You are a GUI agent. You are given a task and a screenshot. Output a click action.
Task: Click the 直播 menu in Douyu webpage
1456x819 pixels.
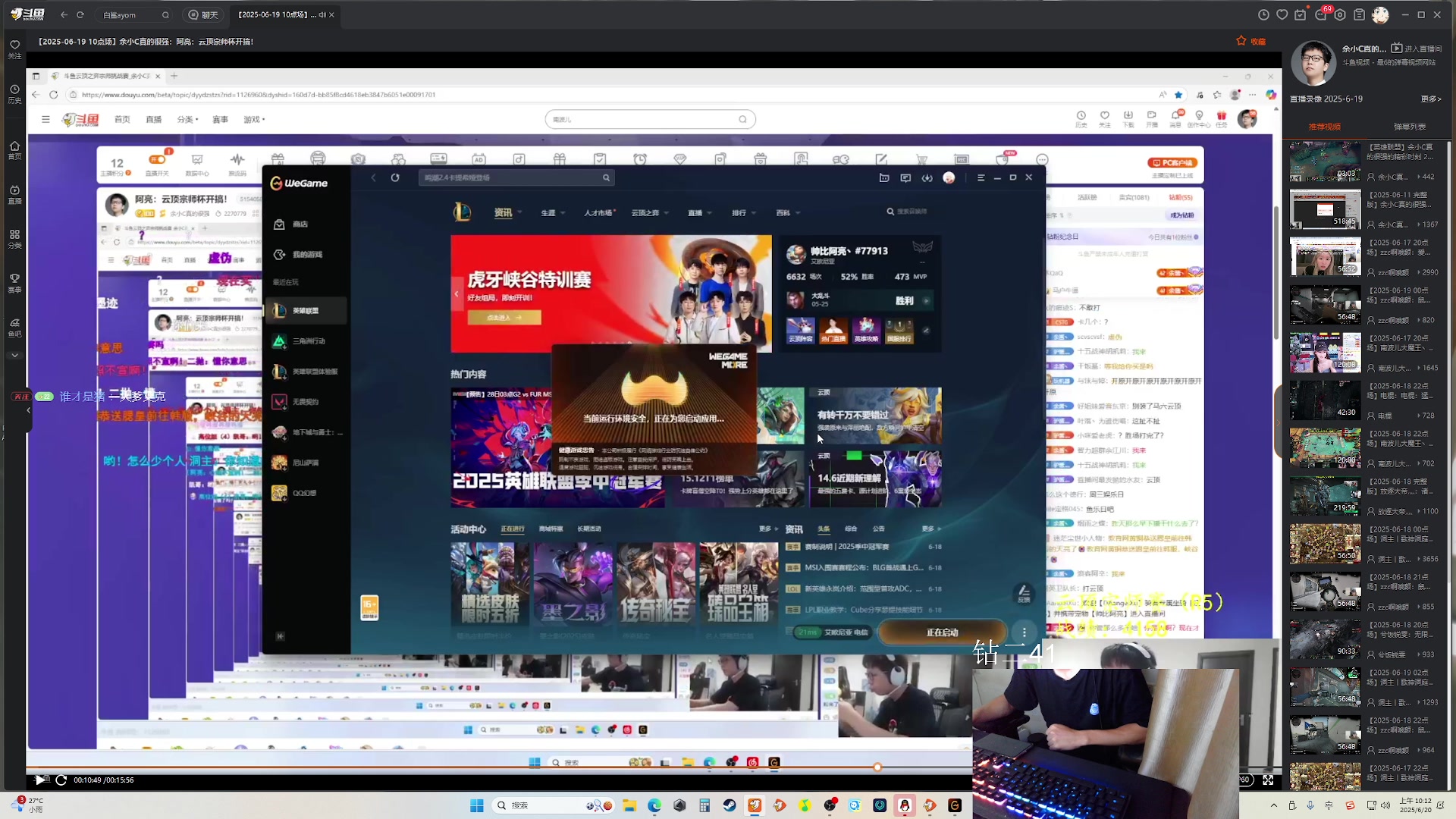(154, 119)
